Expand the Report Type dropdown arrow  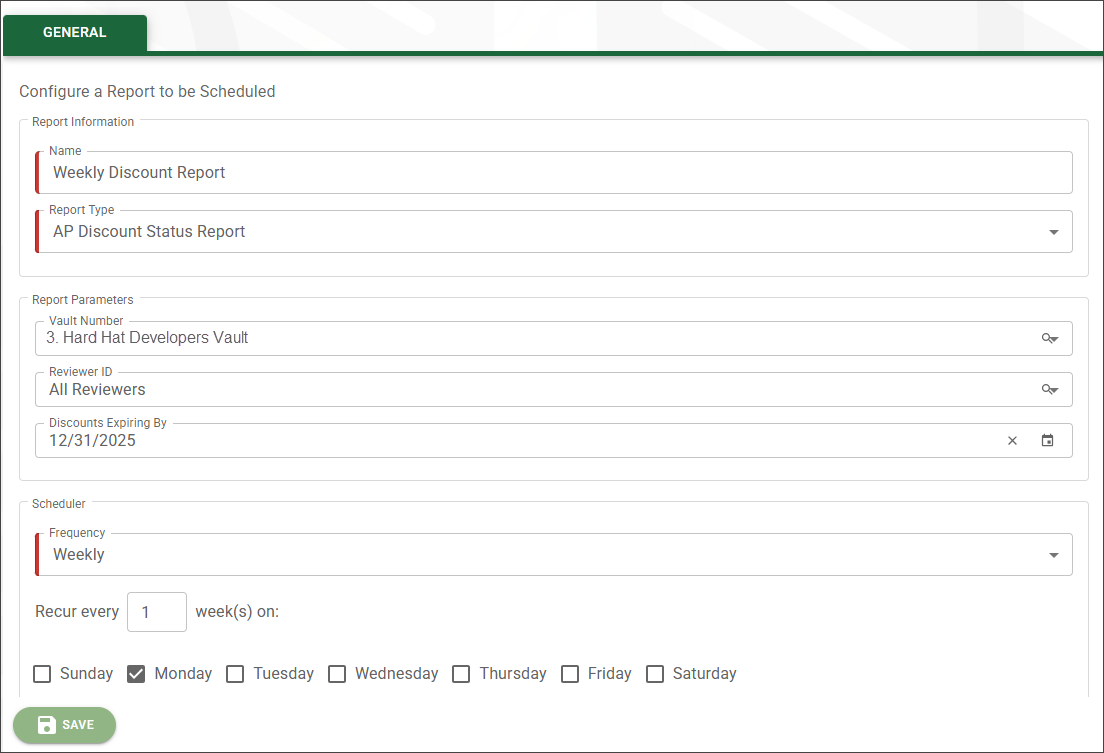(x=1053, y=232)
